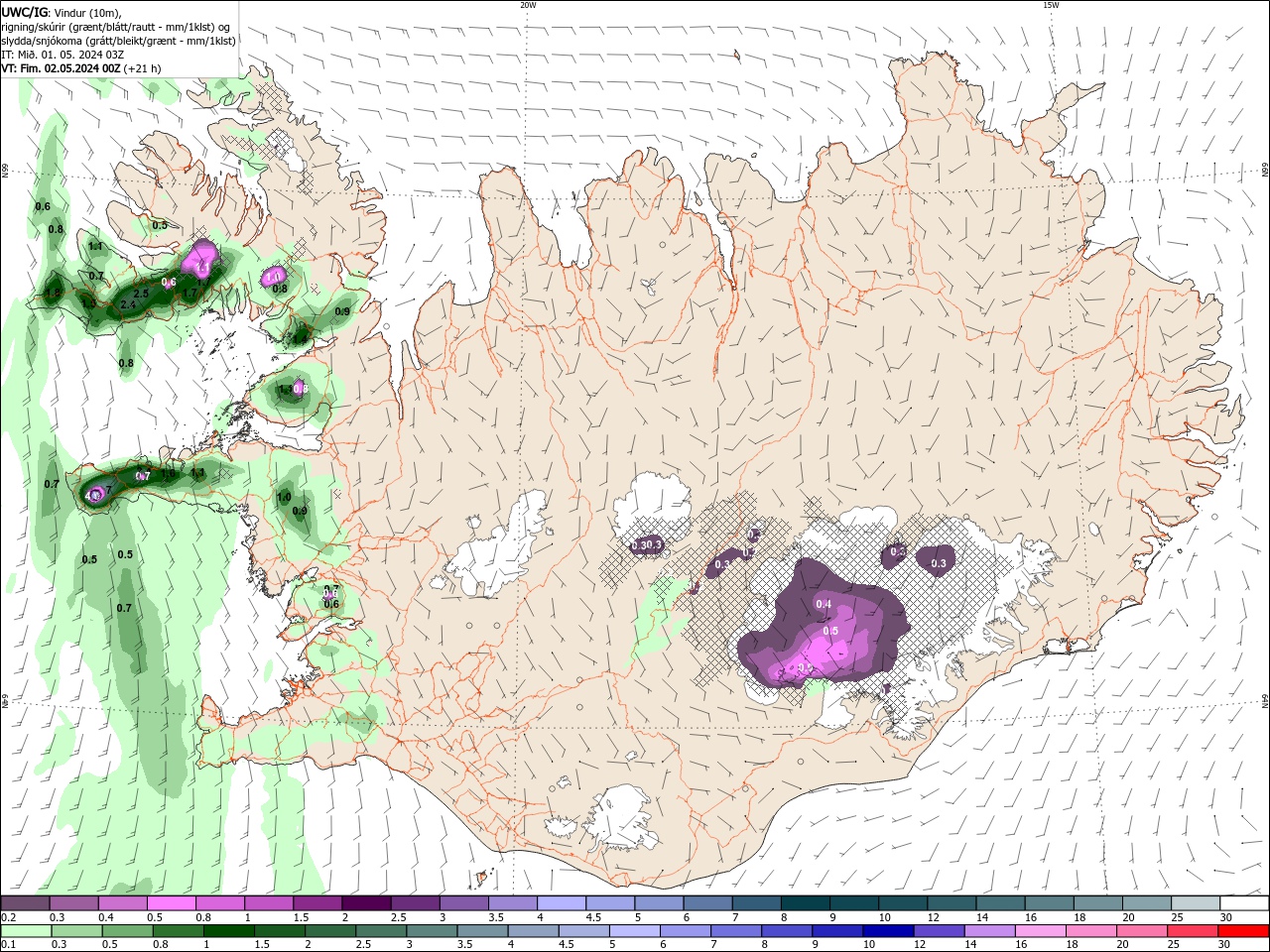Select the darkest green 1–1.5 rain scale swatch
The image size is (1270, 952).
pos(228,930)
